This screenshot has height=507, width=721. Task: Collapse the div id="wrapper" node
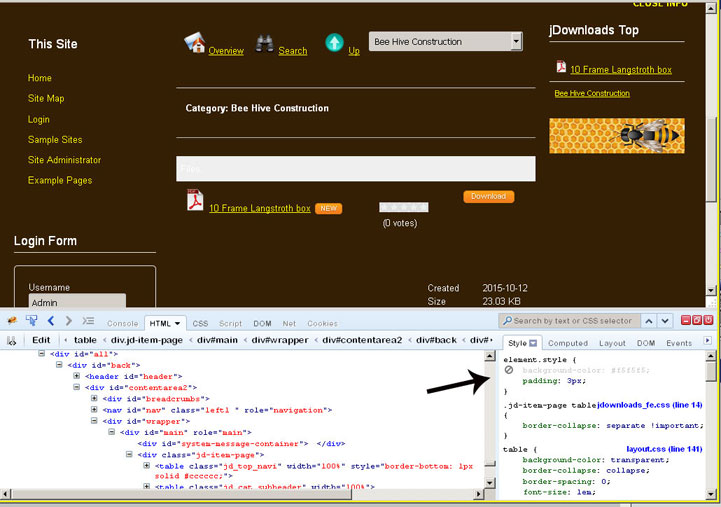click(94, 421)
